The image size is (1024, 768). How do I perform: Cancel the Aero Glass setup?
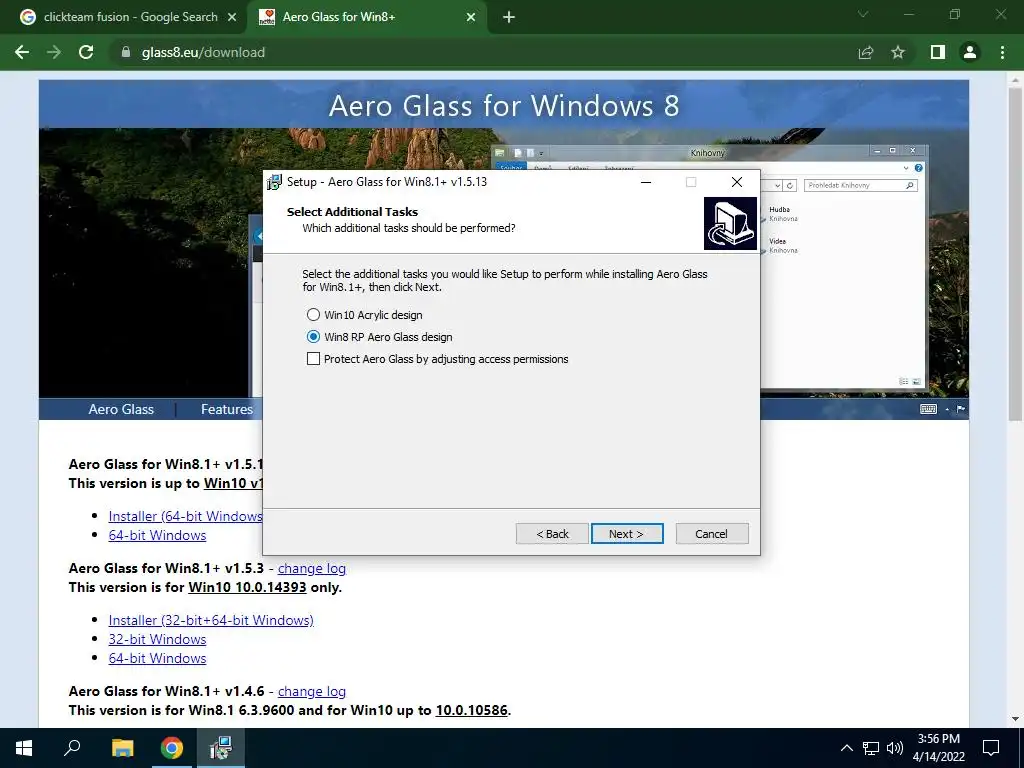(x=712, y=534)
